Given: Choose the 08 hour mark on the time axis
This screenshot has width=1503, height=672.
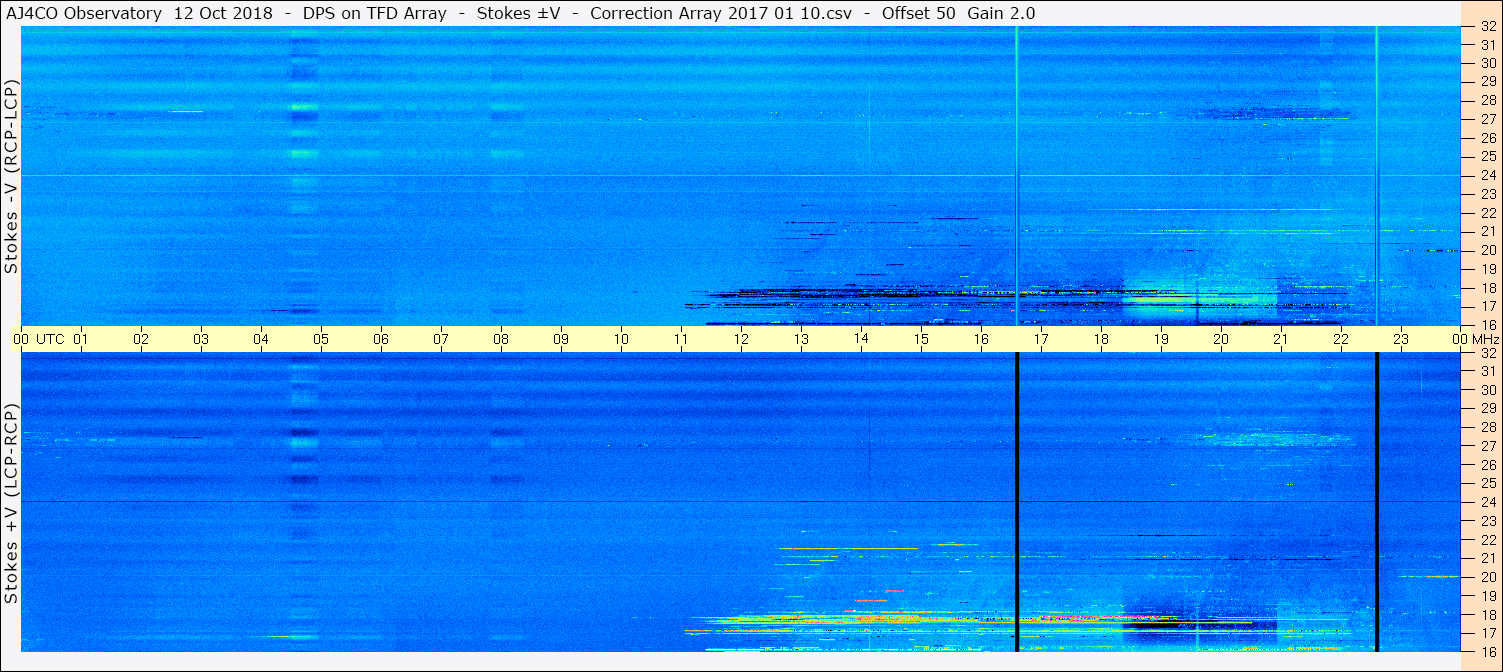Looking at the screenshot, I should click(x=501, y=339).
